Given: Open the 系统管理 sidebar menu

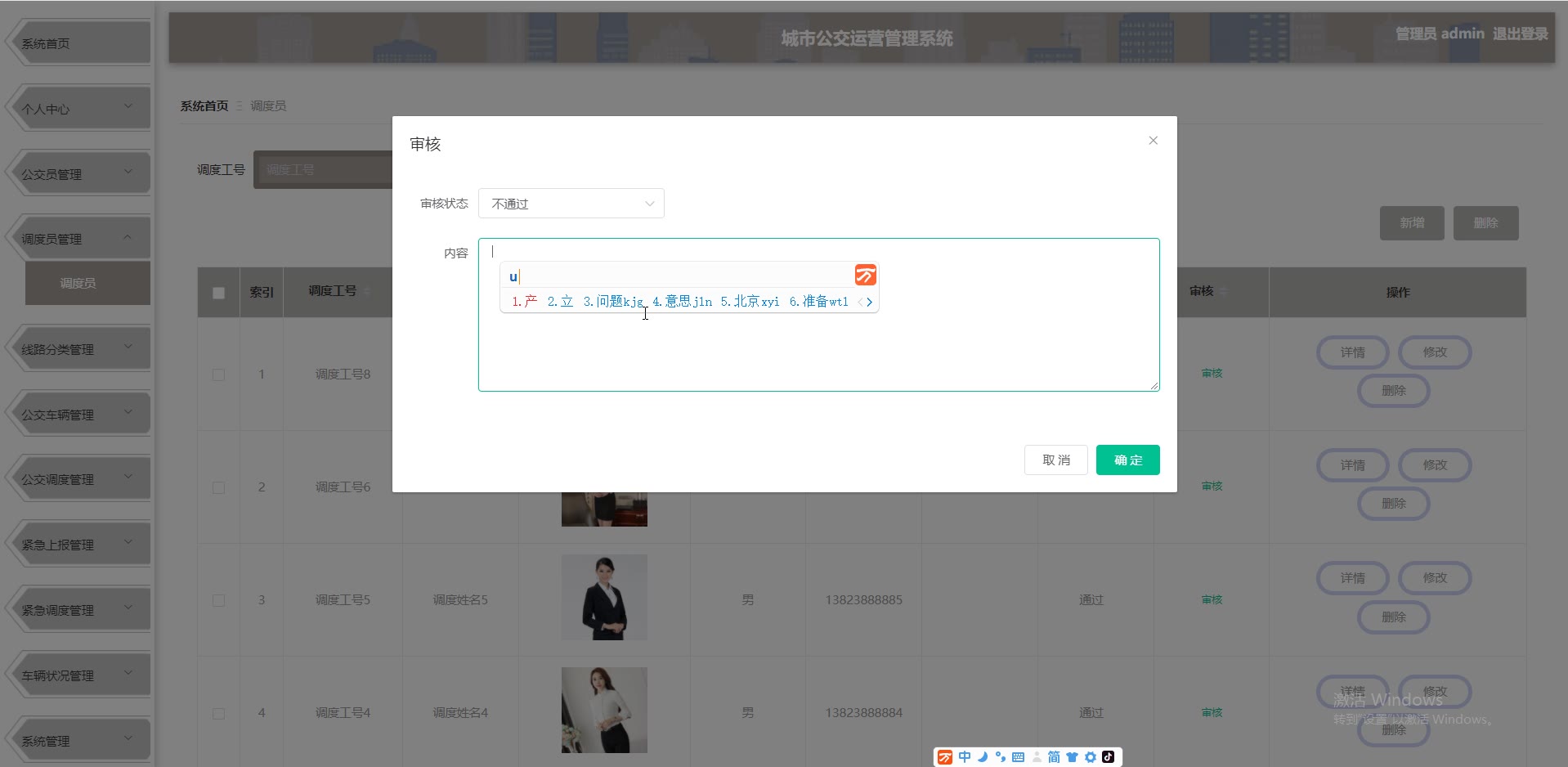Looking at the screenshot, I should (x=78, y=741).
